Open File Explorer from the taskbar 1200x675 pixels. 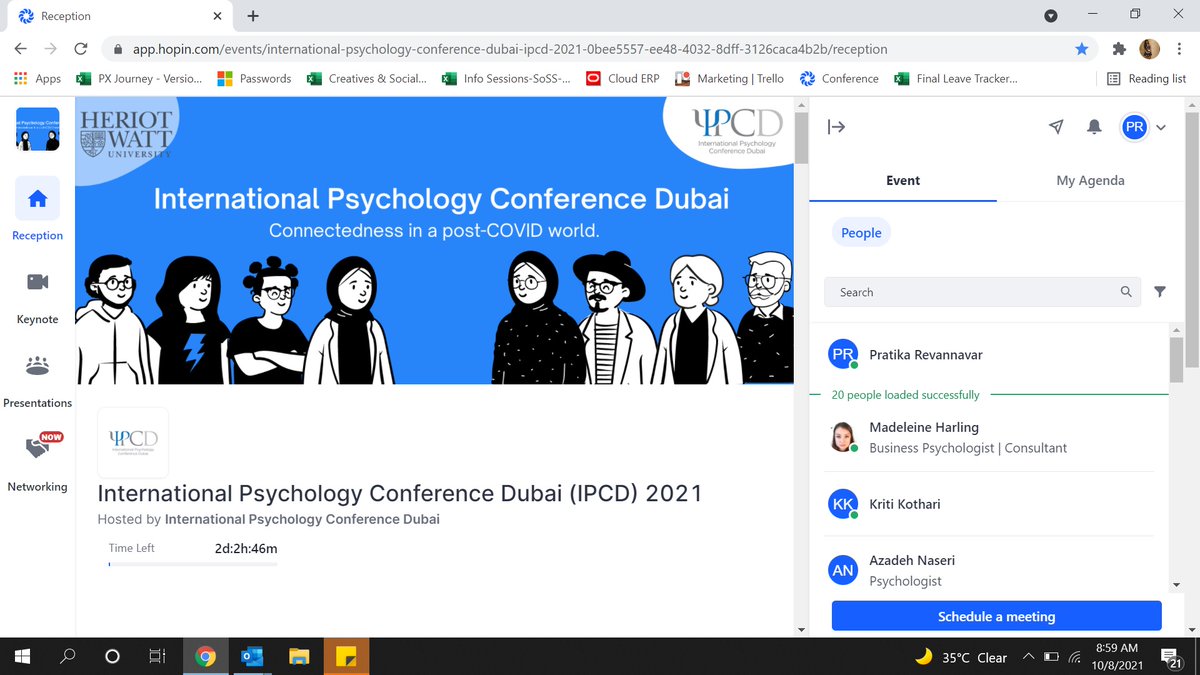pyautogui.click(x=298, y=657)
